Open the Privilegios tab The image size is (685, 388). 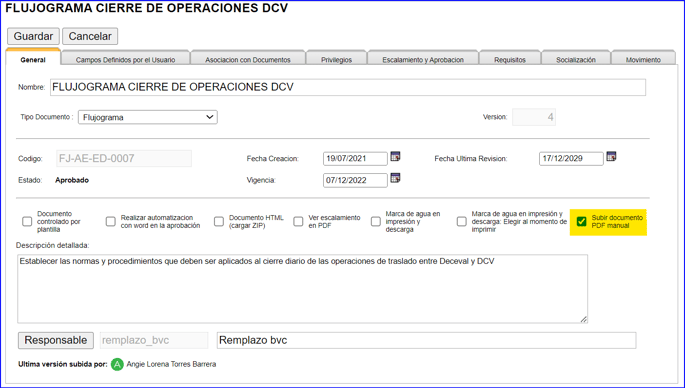[336, 59]
